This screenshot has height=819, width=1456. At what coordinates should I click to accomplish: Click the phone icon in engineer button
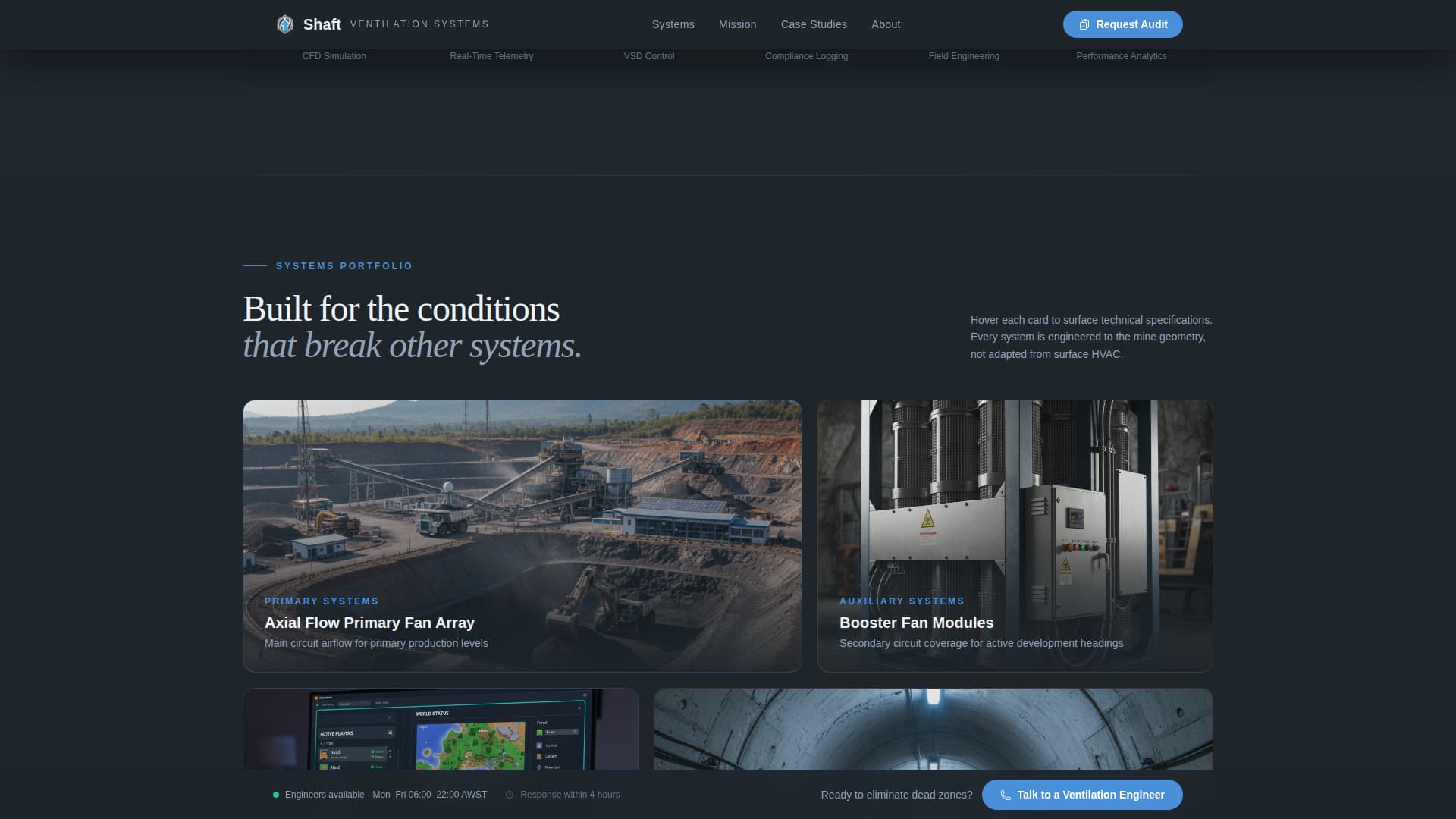coord(1006,795)
